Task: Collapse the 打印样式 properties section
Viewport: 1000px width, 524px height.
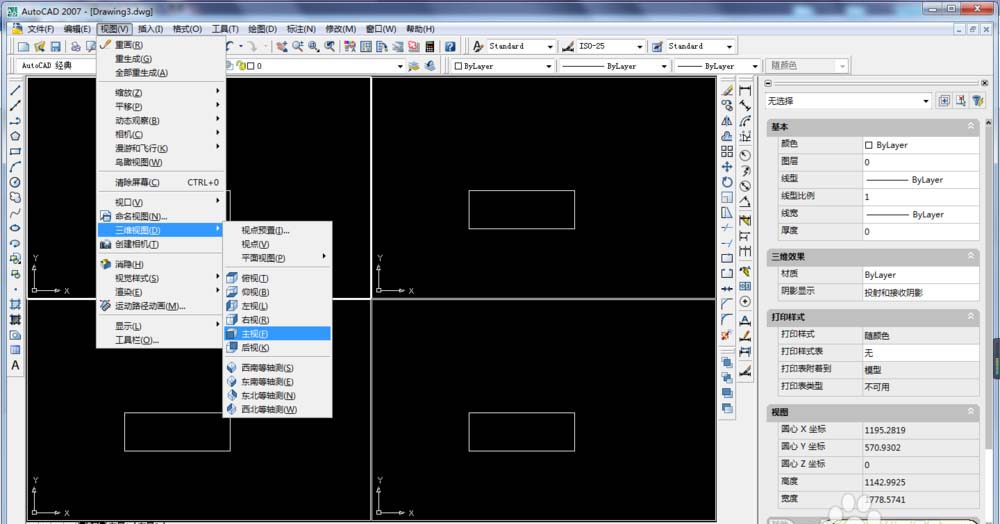Action: [971, 317]
